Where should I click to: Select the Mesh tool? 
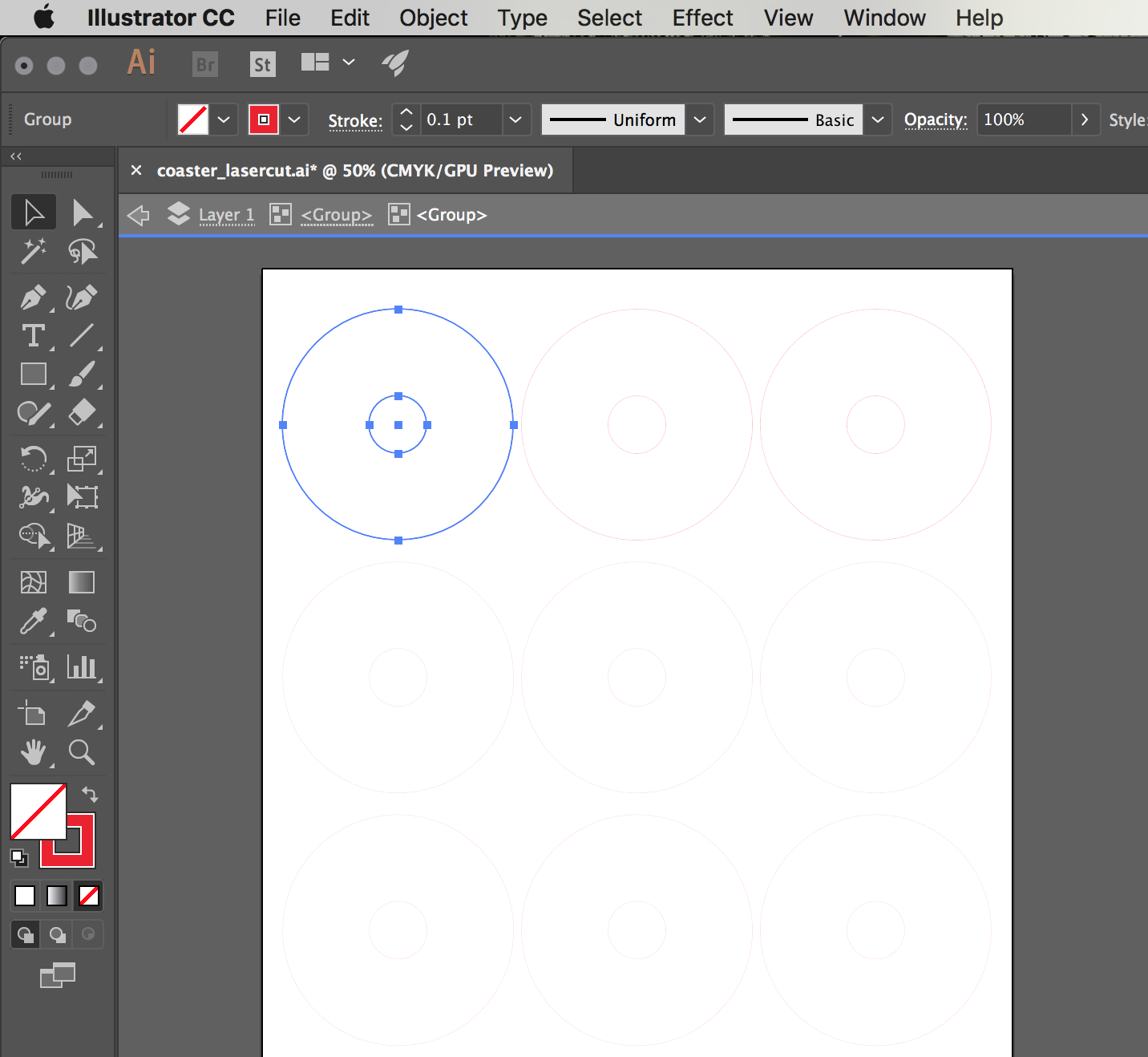click(34, 582)
